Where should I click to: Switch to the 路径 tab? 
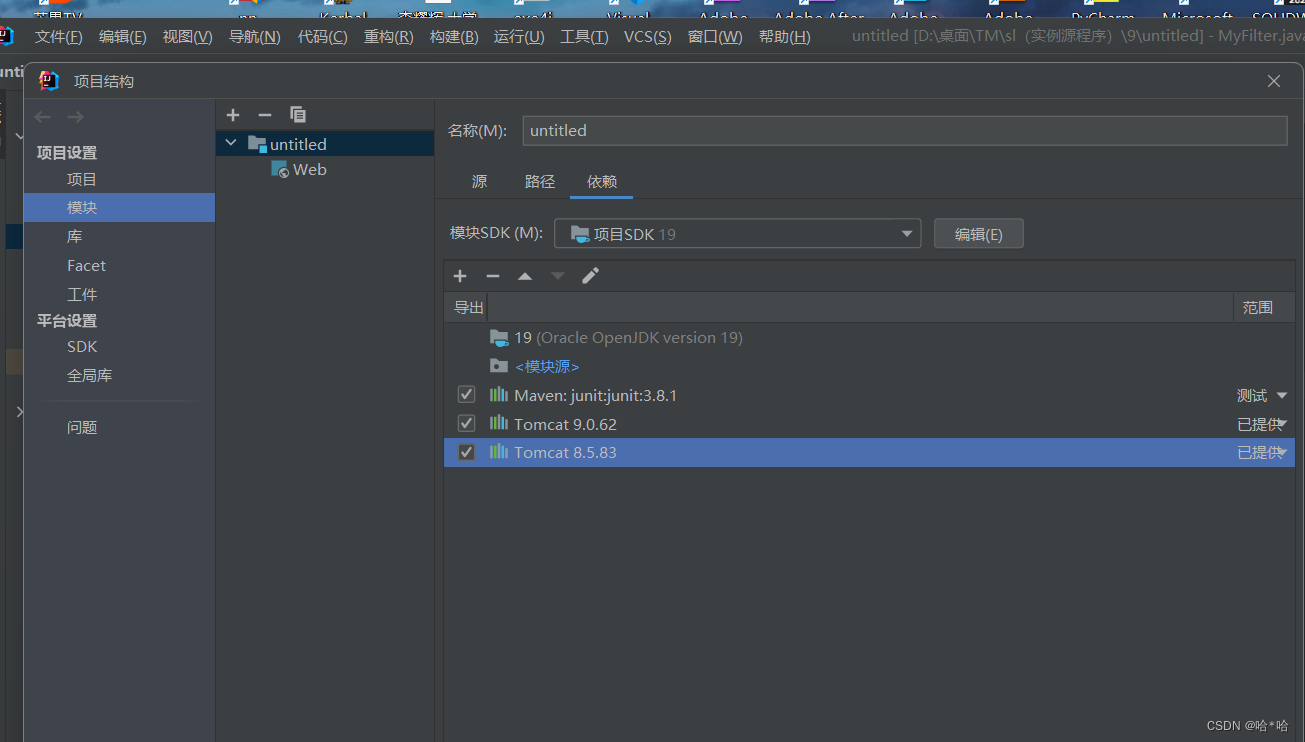[540, 182]
